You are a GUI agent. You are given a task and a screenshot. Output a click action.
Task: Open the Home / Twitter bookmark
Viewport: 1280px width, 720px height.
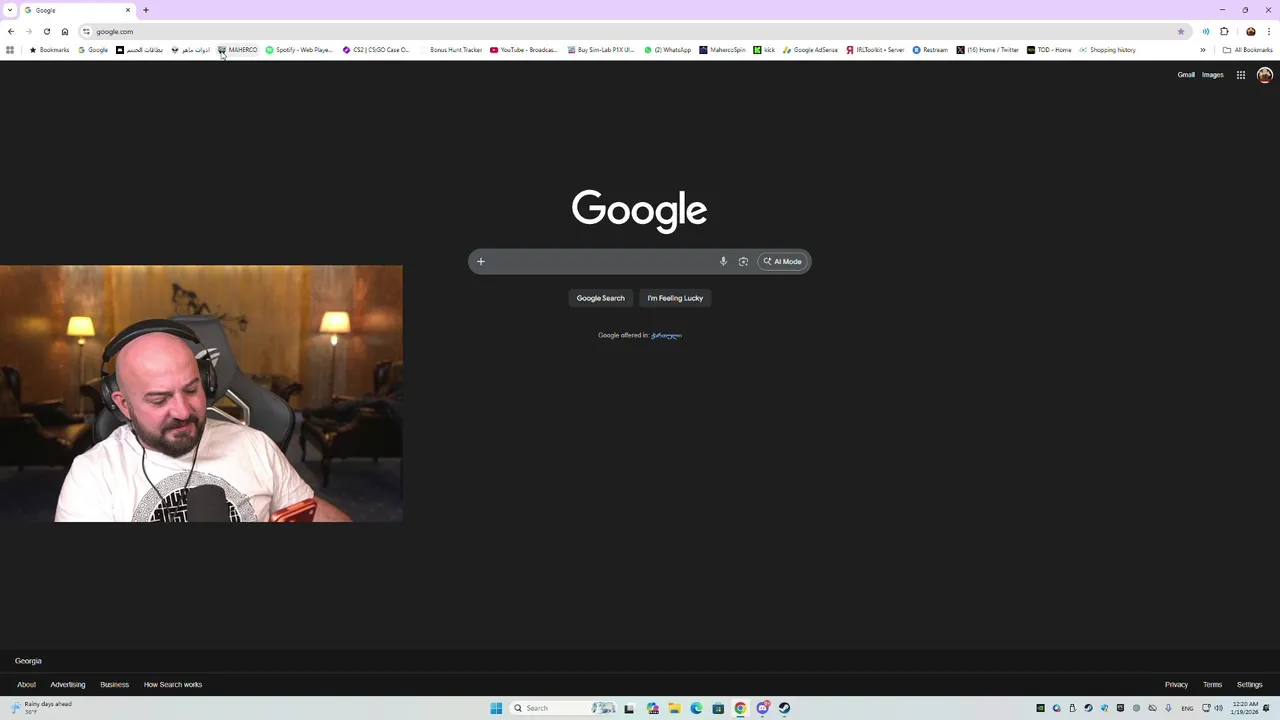coord(987,50)
